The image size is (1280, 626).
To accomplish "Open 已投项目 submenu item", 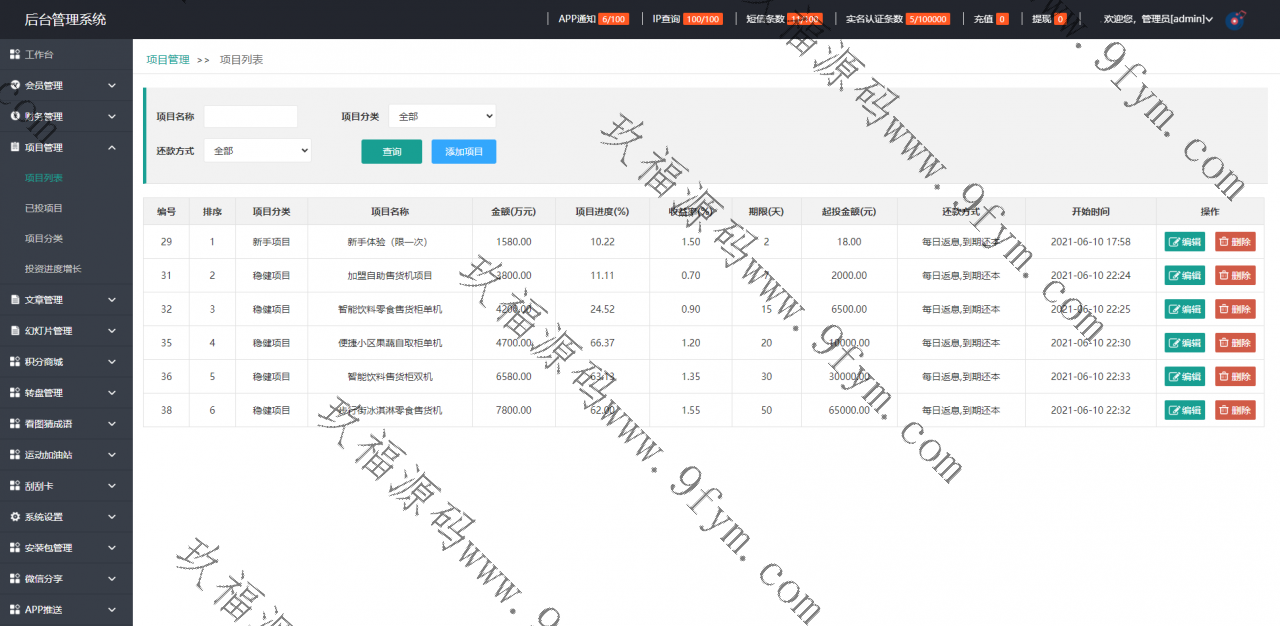I will click(44, 208).
